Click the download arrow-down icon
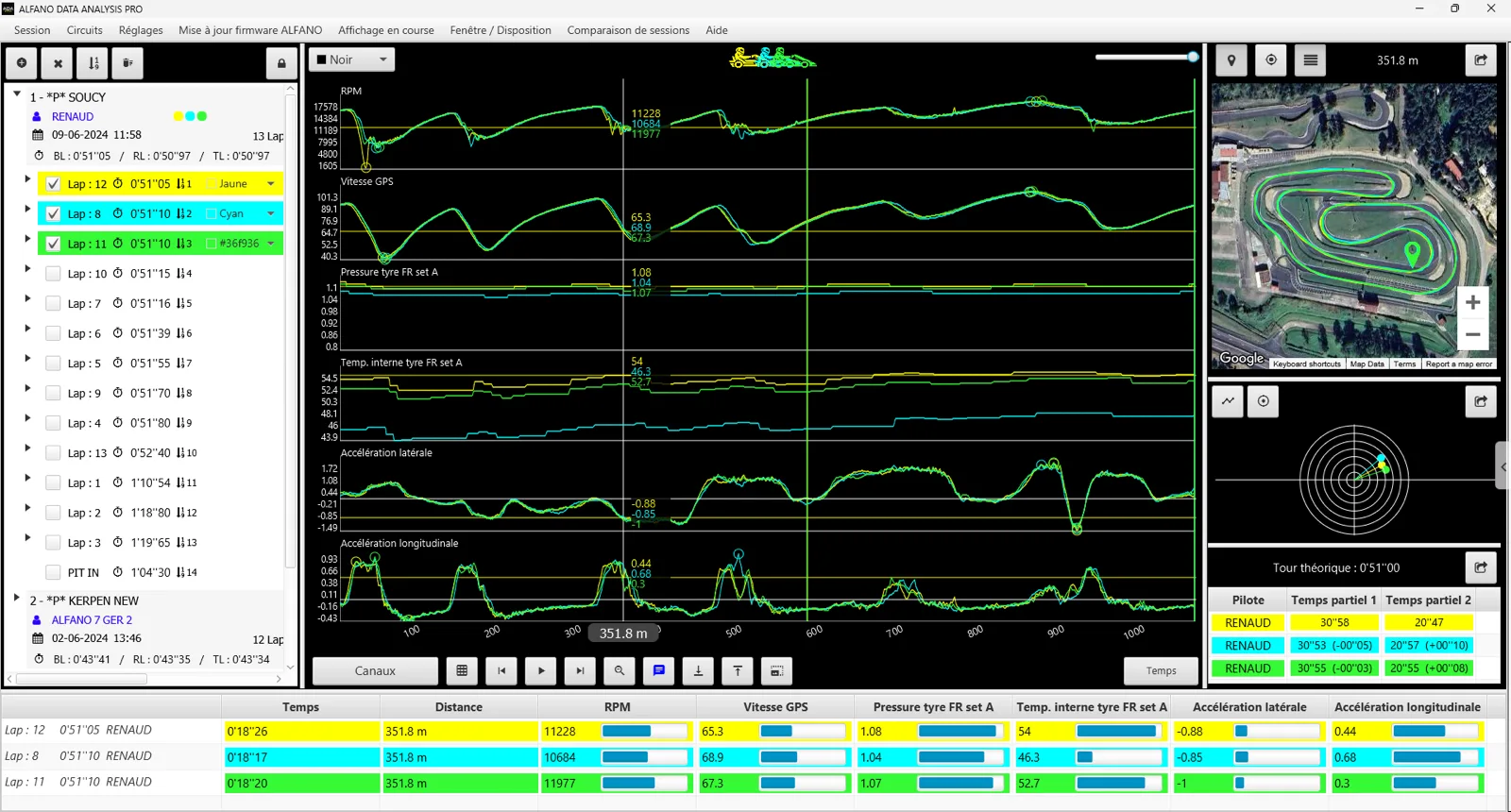Image resolution: width=1511 pixels, height=812 pixels. (x=698, y=670)
